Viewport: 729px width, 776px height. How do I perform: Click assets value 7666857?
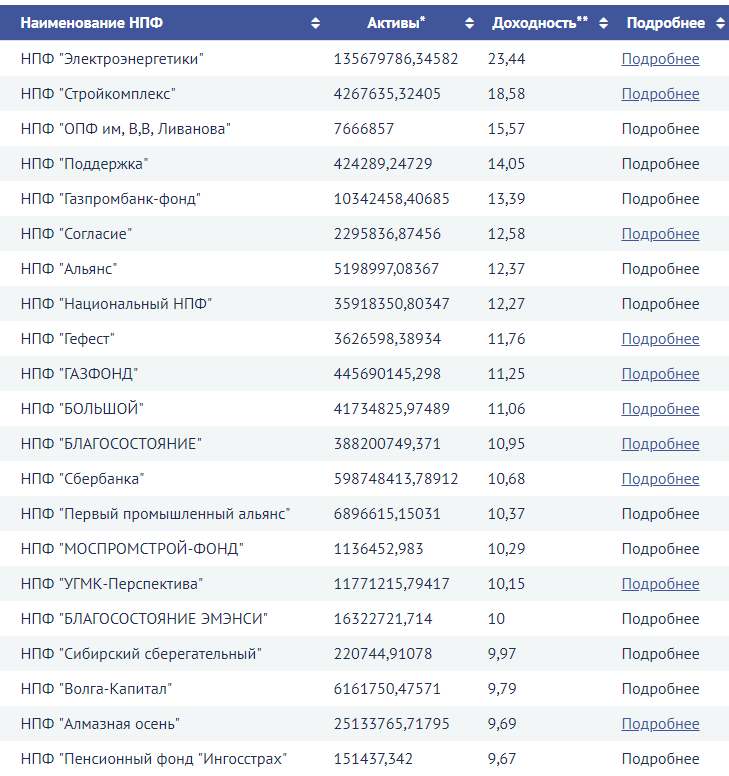pos(364,129)
